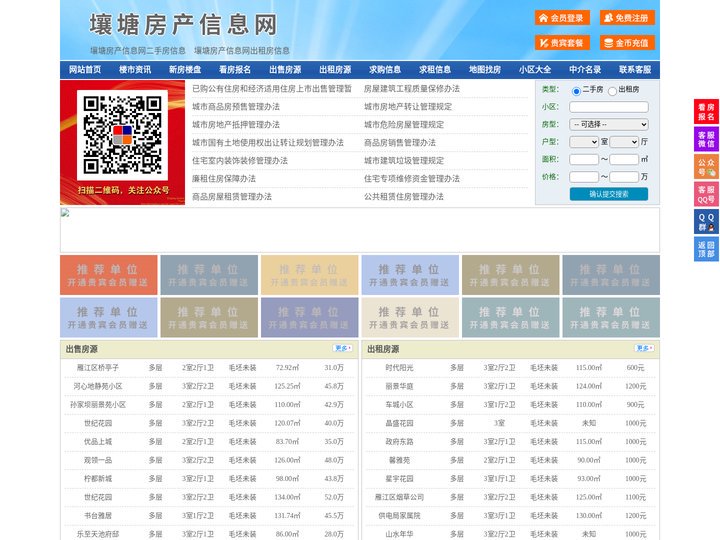
Task: Click the 金币充值 coin recharge button
Action: [627, 43]
